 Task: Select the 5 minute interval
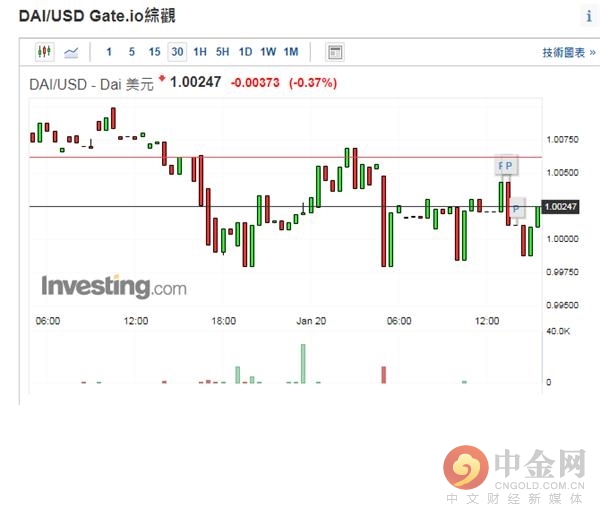tap(132, 52)
